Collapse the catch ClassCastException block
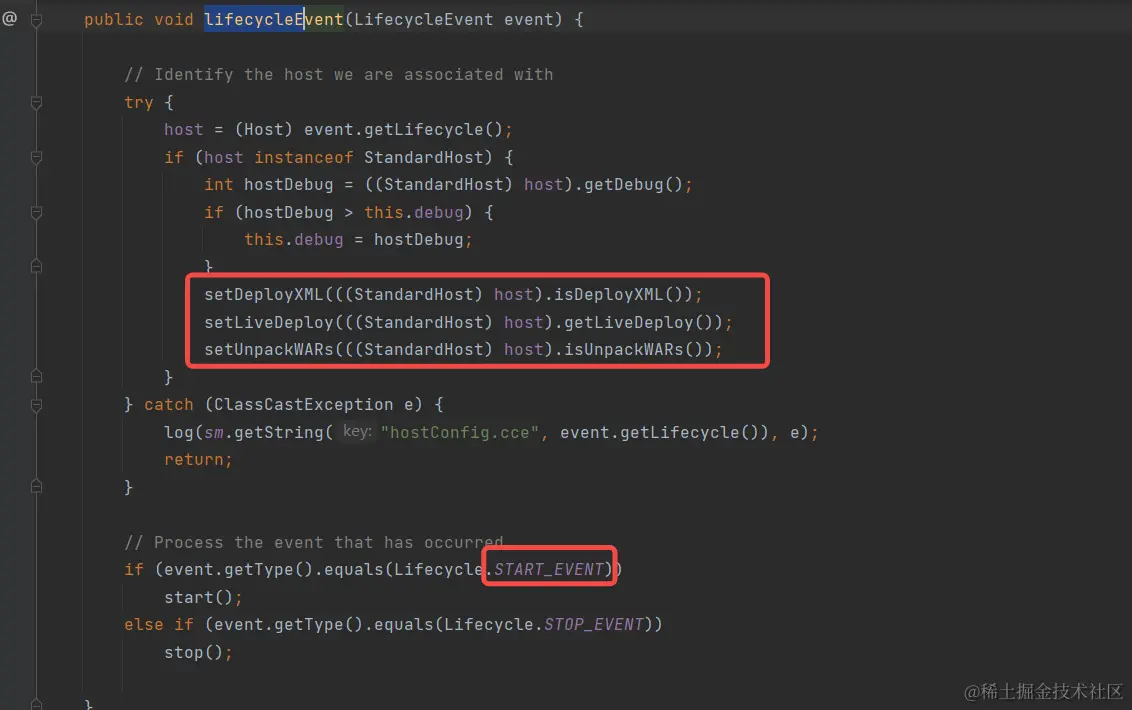1132x710 pixels. pos(36,404)
